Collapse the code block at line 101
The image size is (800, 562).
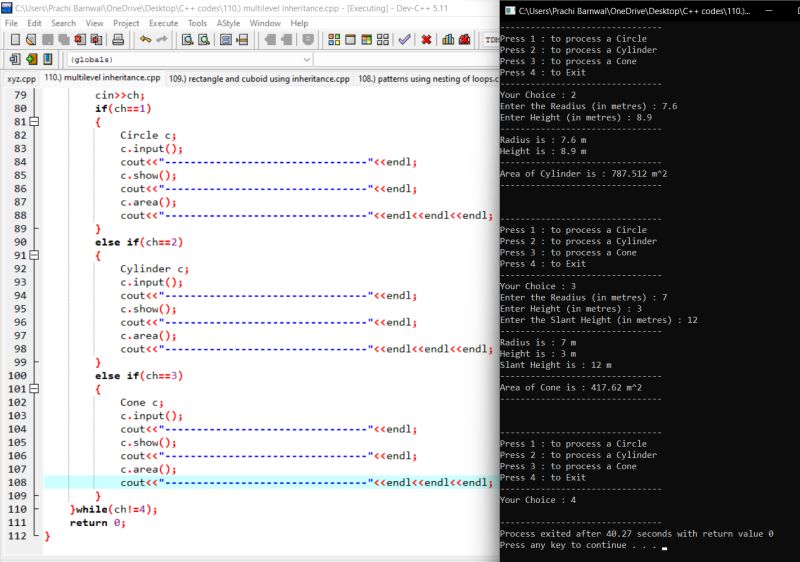pyautogui.click(x=34, y=389)
